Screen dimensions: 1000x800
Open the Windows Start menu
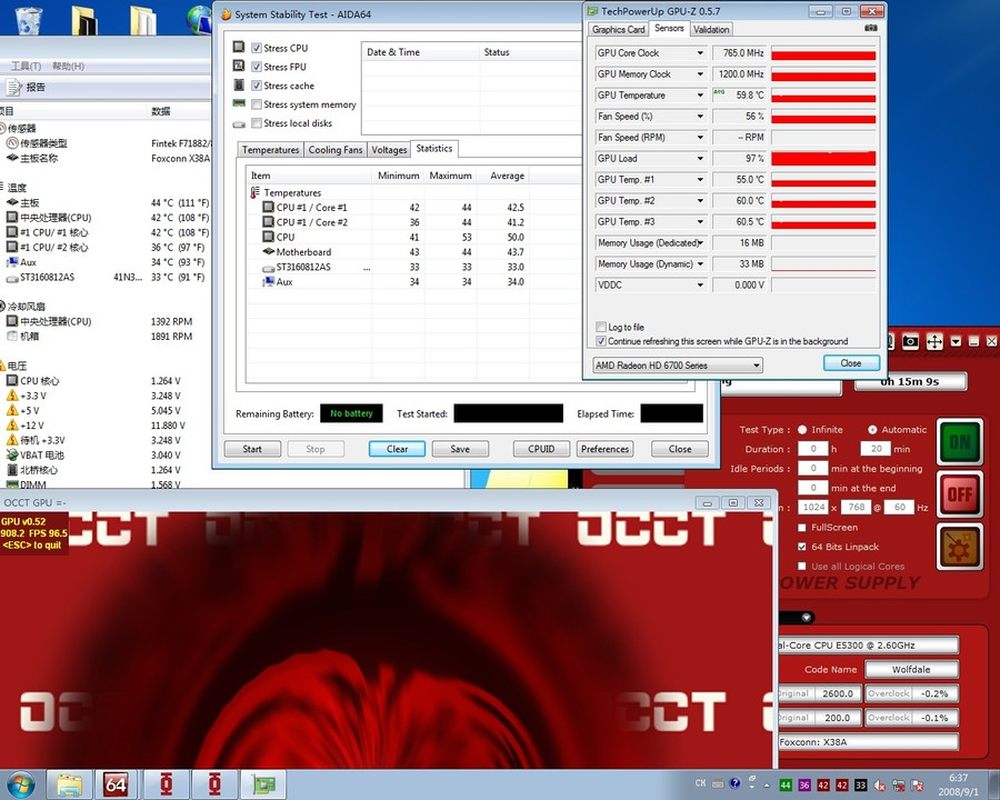20,784
